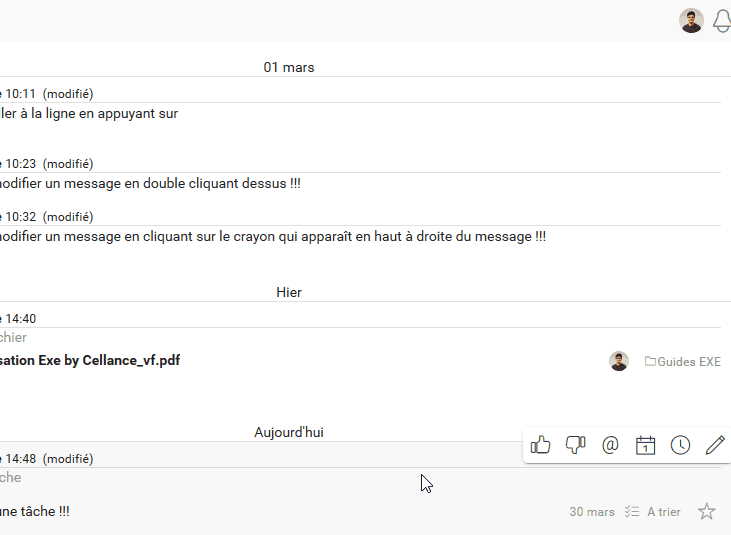The width and height of the screenshot is (731, 535).
Task: Open the user profile avatar at top
Action: pyautogui.click(x=691, y=21)
